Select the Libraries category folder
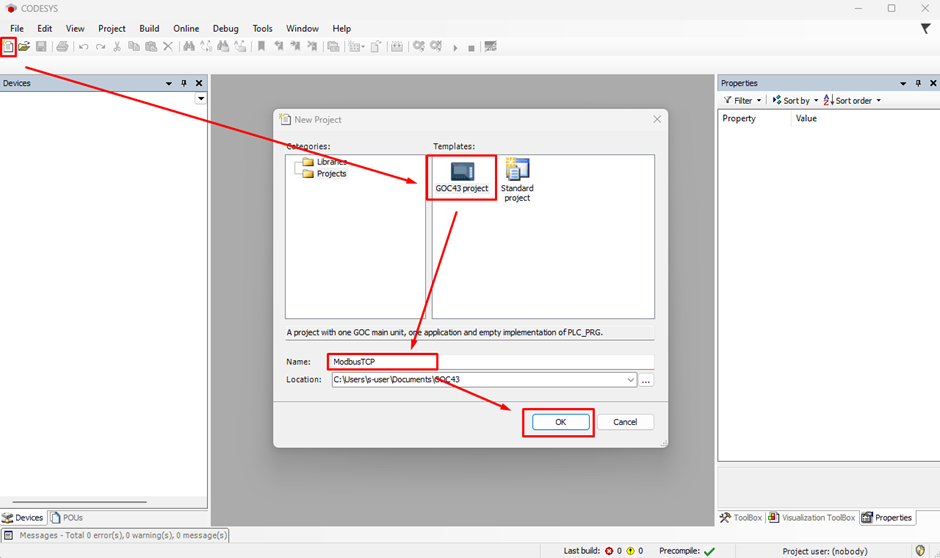The width and height of the screenshot is (940, 558). click(324, 162)
